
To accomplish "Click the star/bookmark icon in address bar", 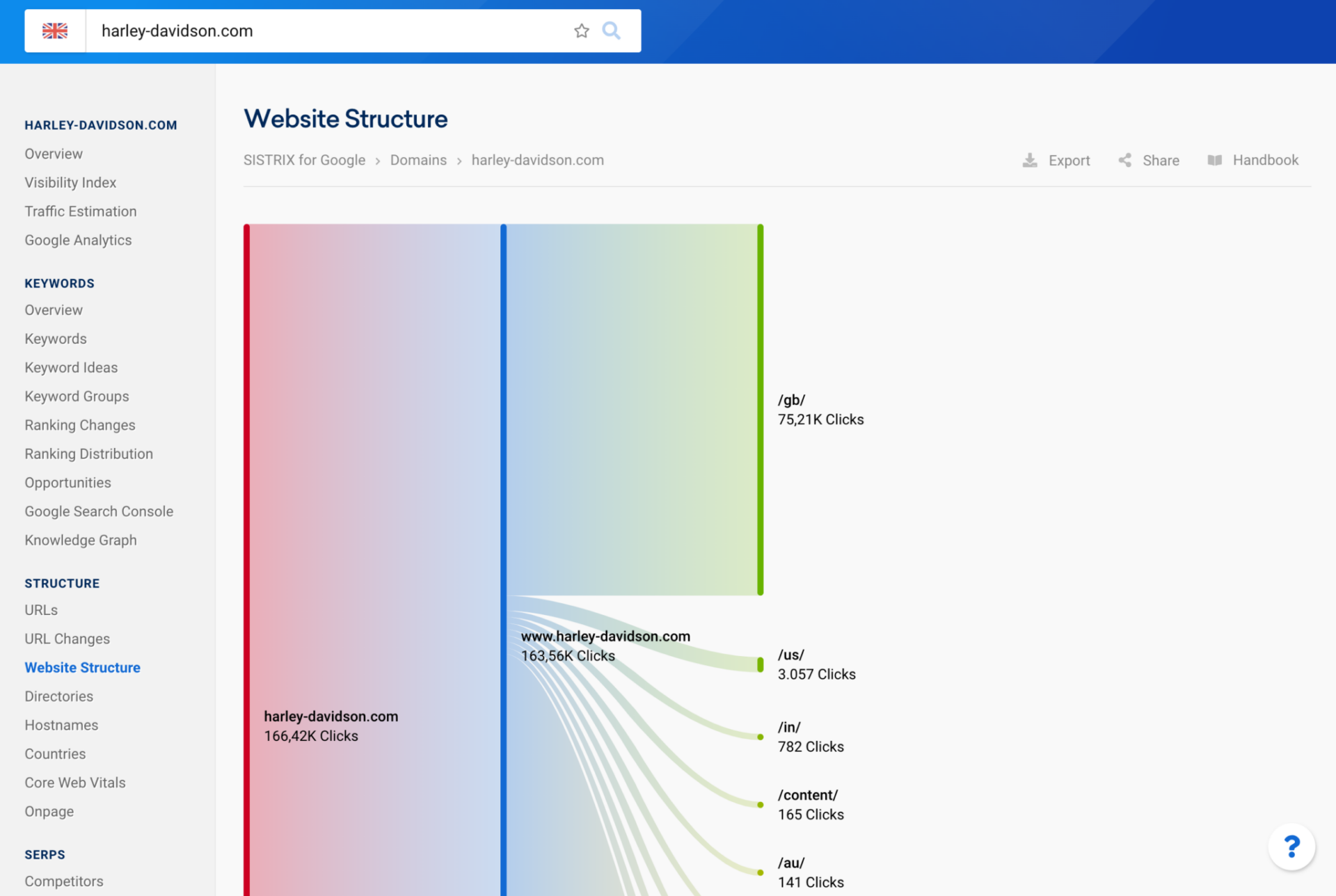I will pyautogui.click(x=582, y=30).
